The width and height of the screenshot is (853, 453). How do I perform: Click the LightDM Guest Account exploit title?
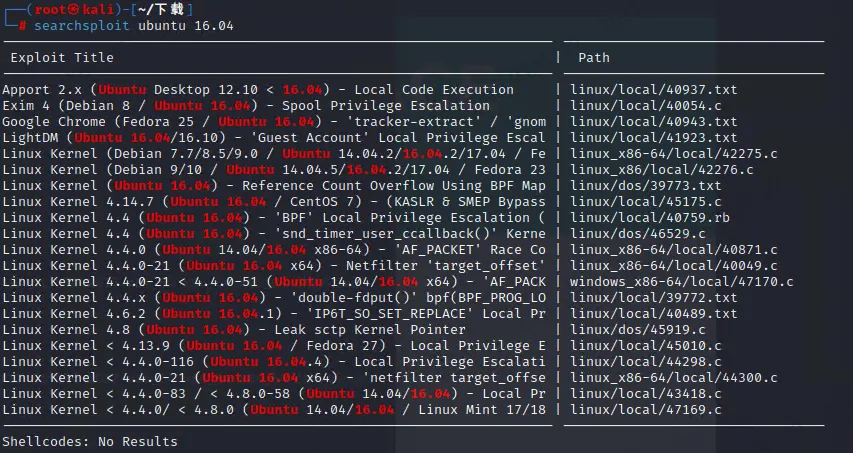(274, 138)
